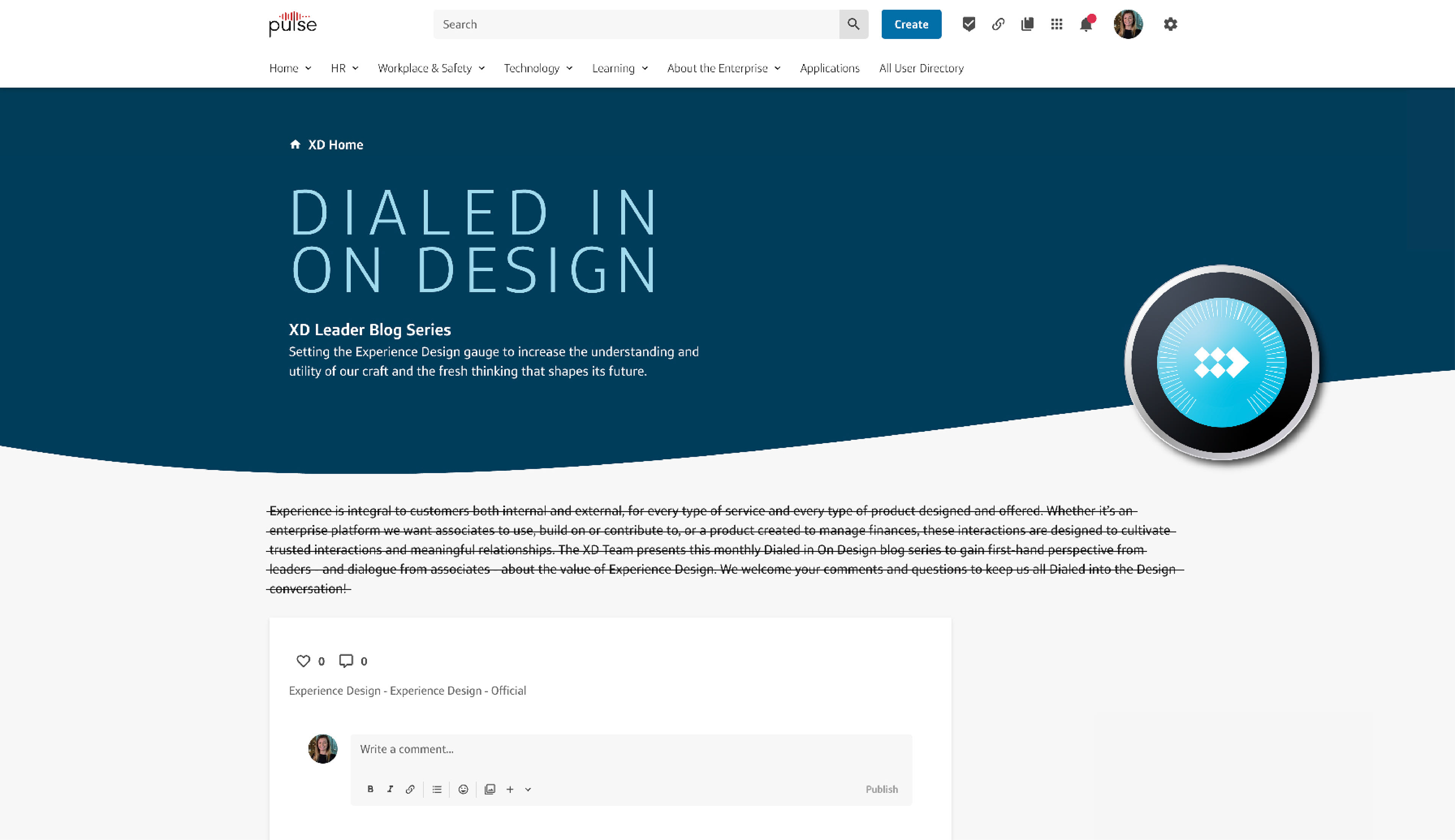The width and height of the screenshot is (1455, 840).
Task: Click the Write a comment field
Action: pyautogui.click(x=630, y=749)
